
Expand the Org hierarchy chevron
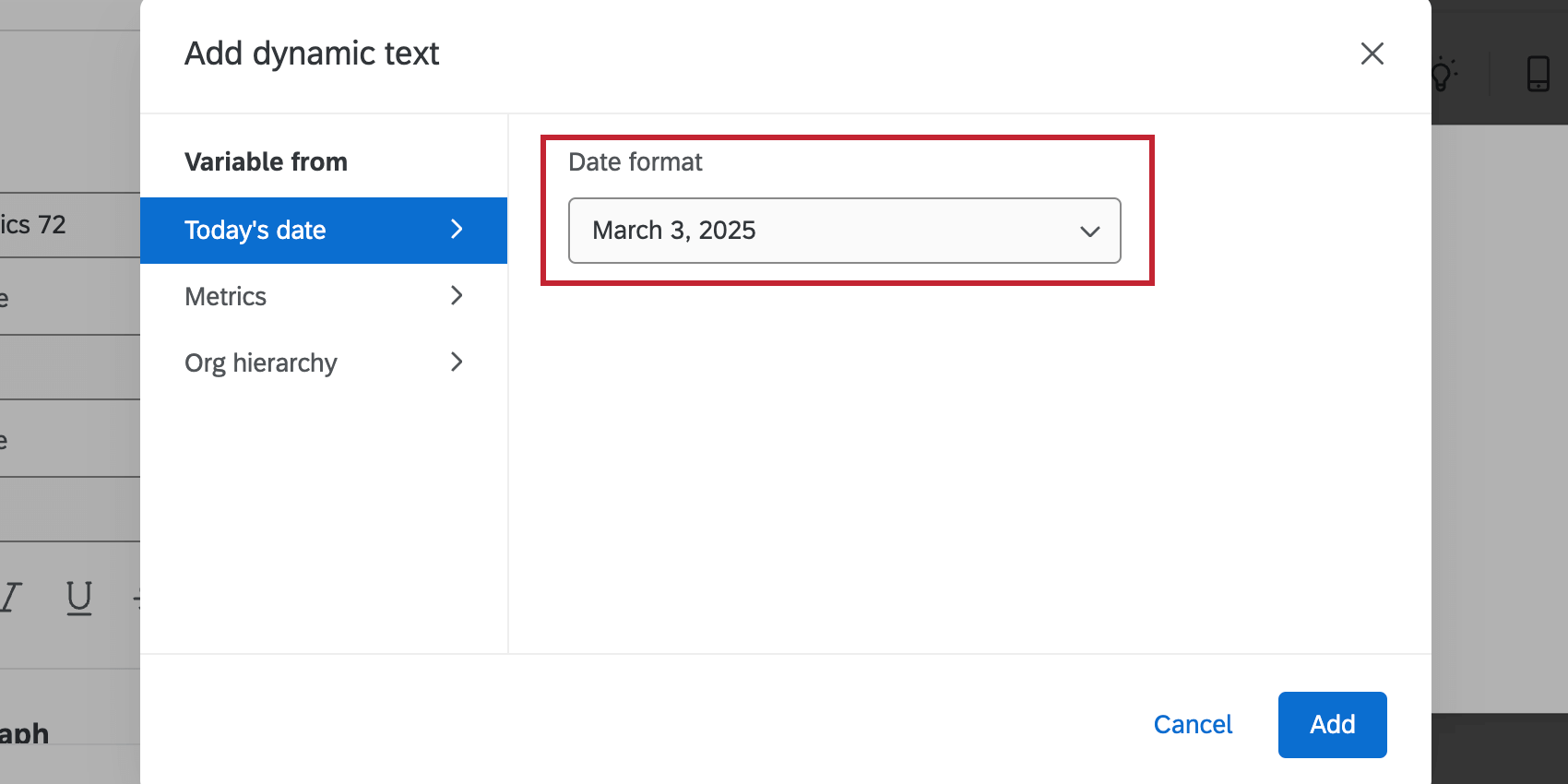point(457,362)
